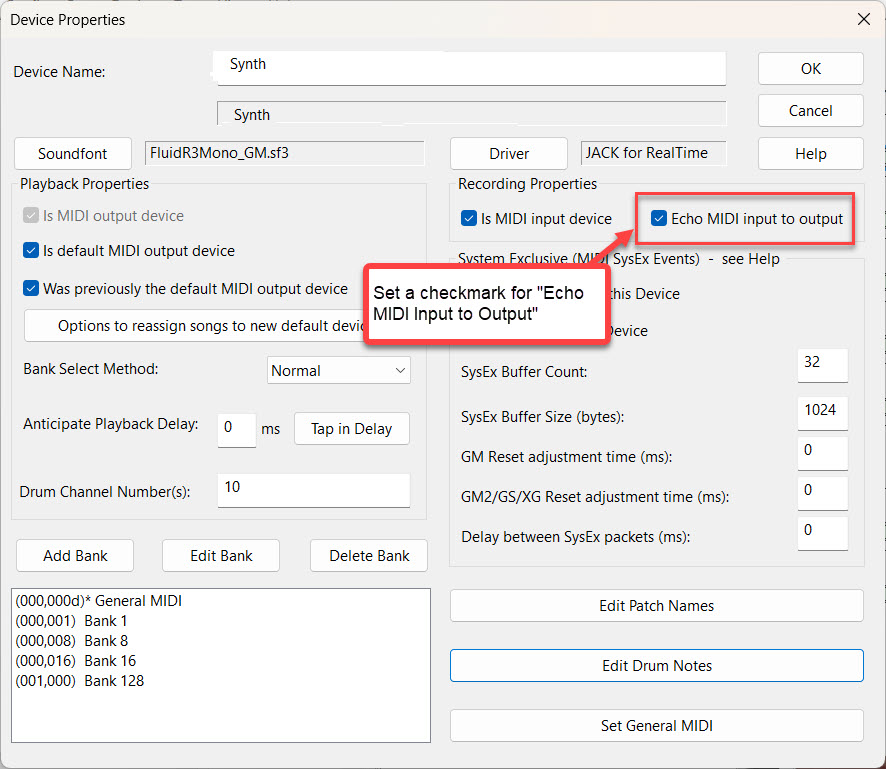The height and width of the screenshot is (769, 886).
Task: Click Edit Bank button
Action: click(x=221, y=556)
